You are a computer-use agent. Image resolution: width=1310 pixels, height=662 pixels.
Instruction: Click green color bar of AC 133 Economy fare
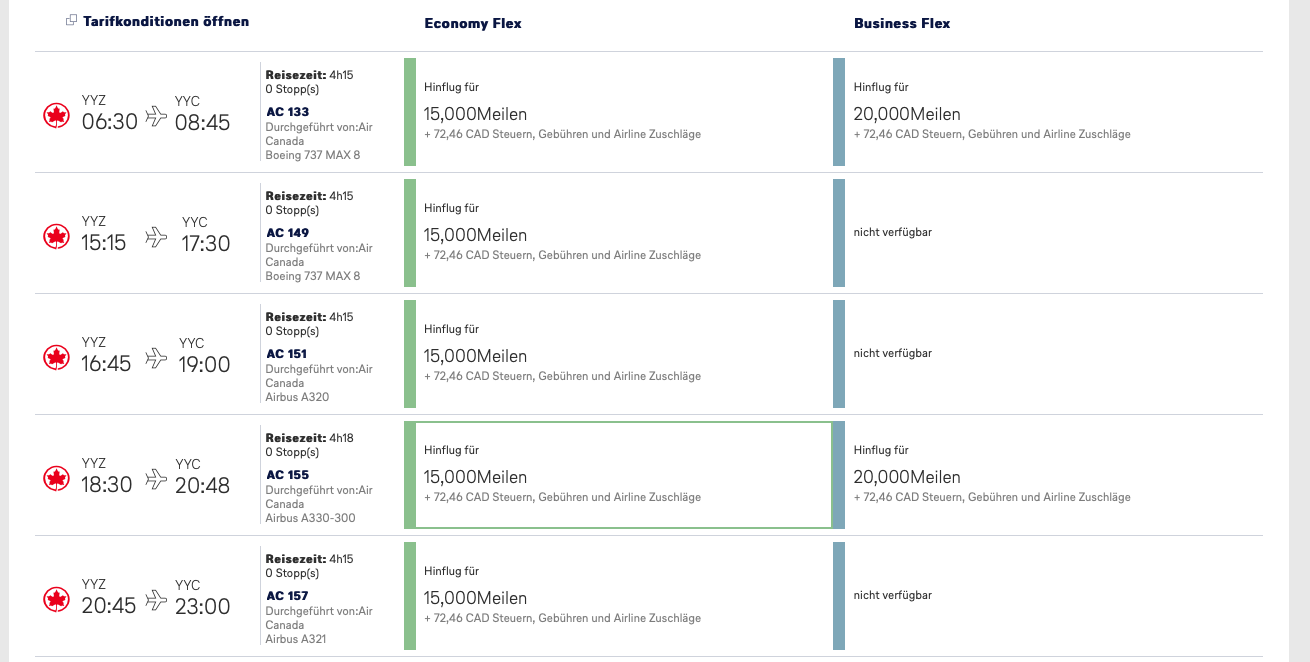[x=410, y=112]
